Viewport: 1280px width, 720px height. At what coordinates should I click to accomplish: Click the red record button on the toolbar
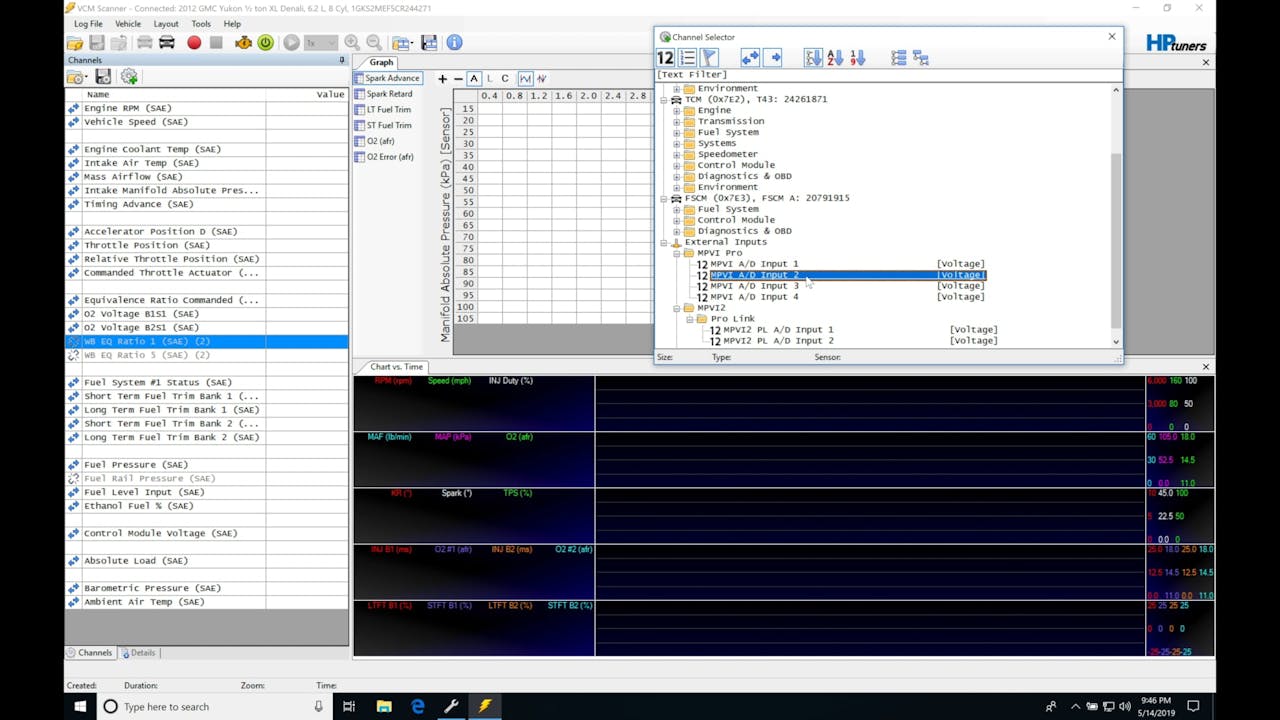tap(193, 42)
